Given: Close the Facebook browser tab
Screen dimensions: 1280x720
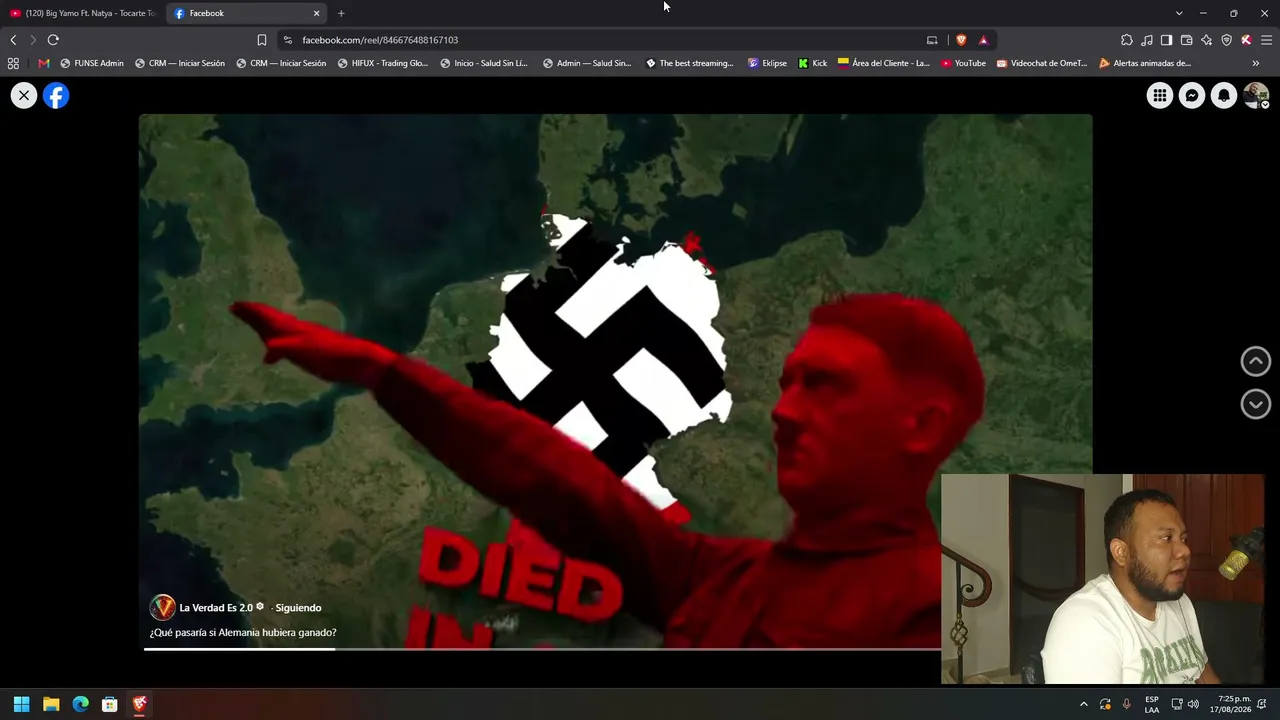Looking at the screenshot, I should coord(317,13).
